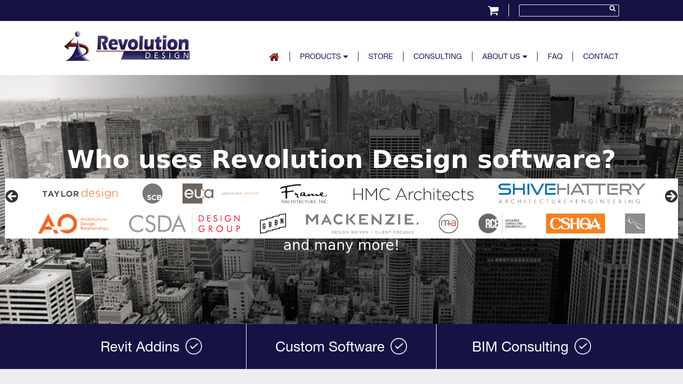Advance carousel with right arrow
This screenshot has height=384, width=683.
671,196
